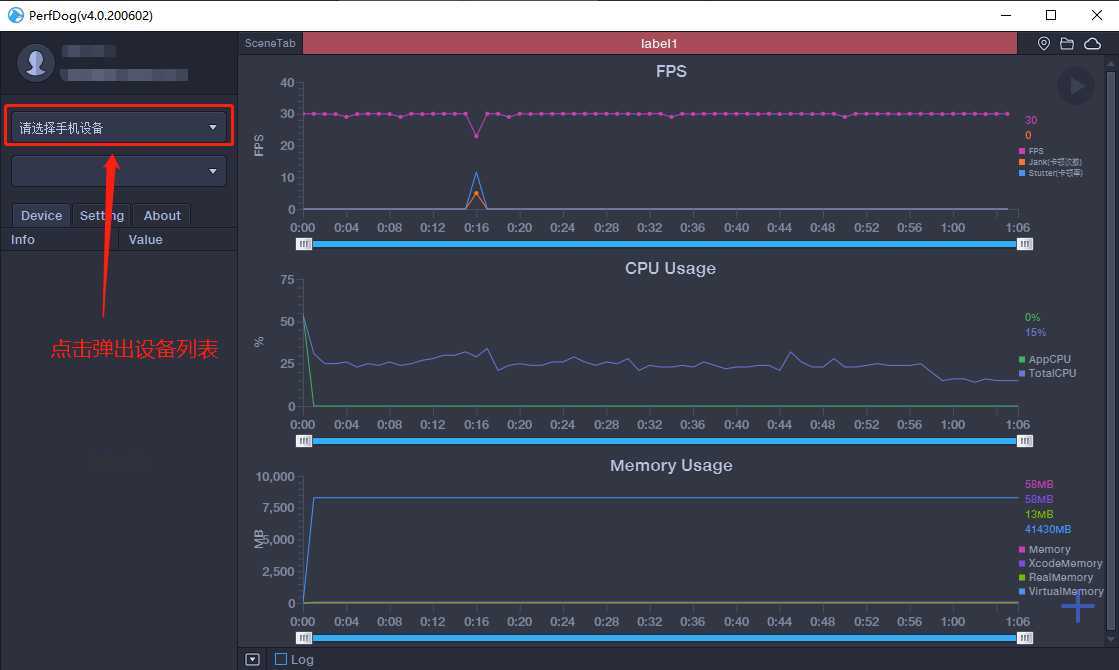The width and height of the screenshot is (1119, 670).
Task: Click the Memory Usage left range handle
Action: [304, 638]
